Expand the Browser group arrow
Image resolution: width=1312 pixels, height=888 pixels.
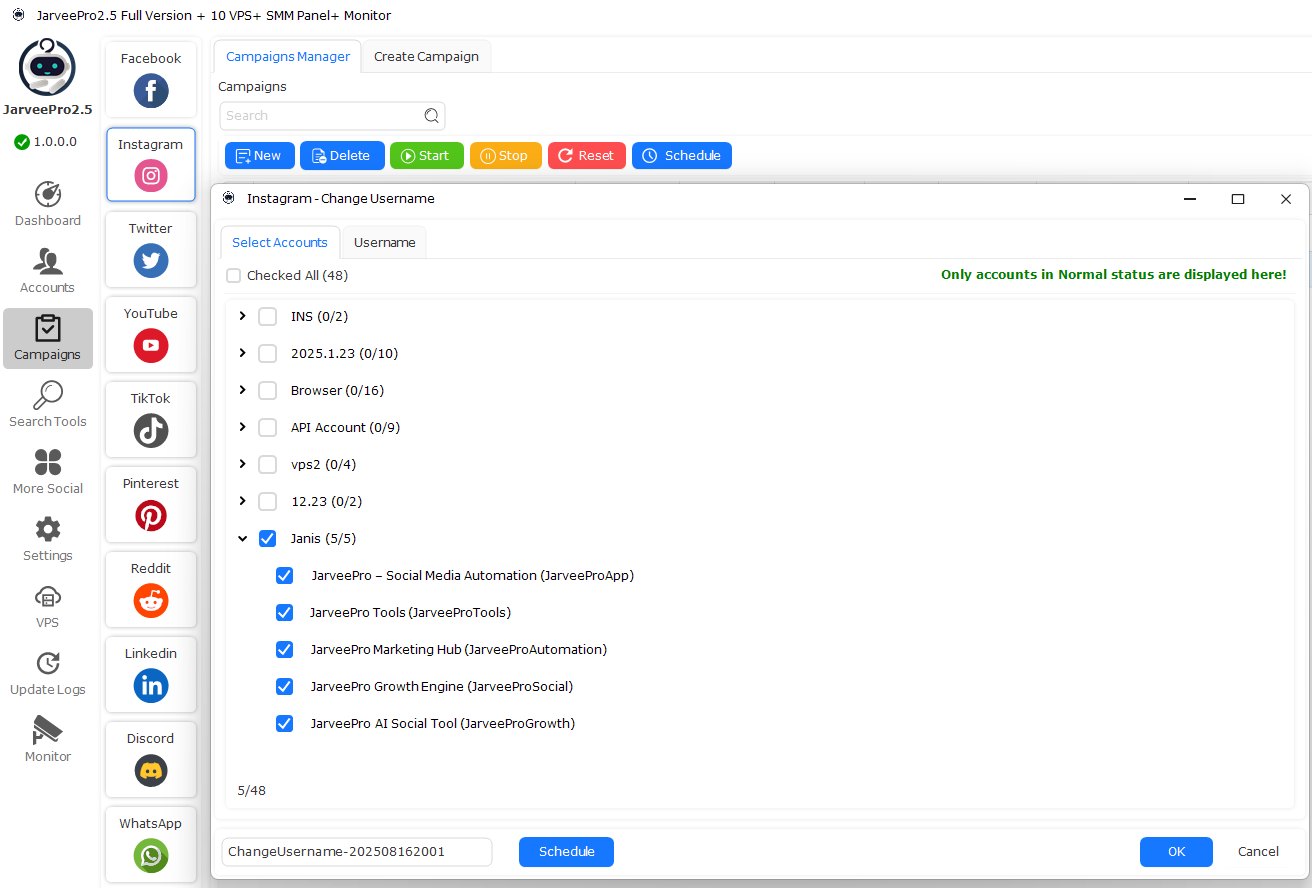pos(242,390)
